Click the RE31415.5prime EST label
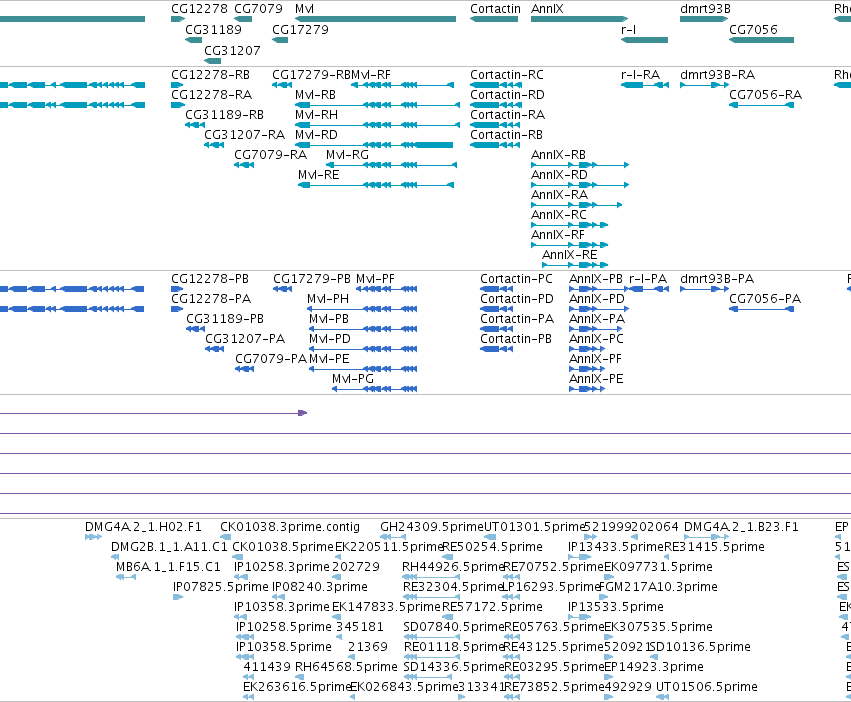The height and width of the screenshot is (702, 851). pos(714,547)
